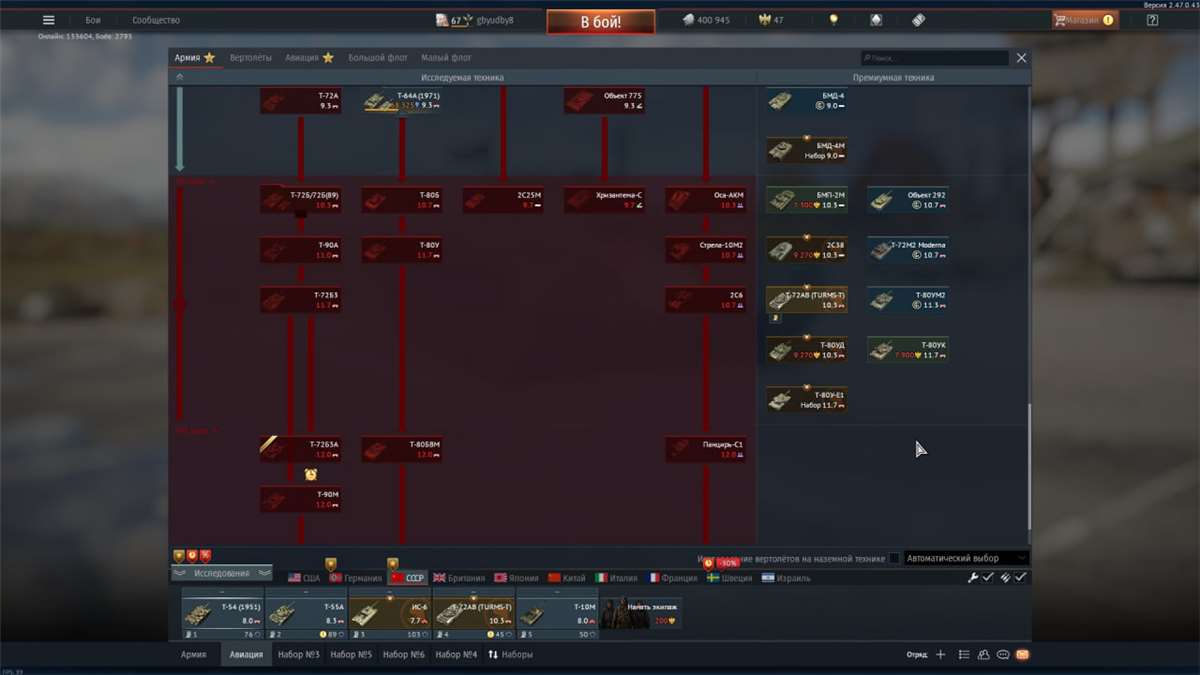Select the Germany flag nation

coord(356,578)
